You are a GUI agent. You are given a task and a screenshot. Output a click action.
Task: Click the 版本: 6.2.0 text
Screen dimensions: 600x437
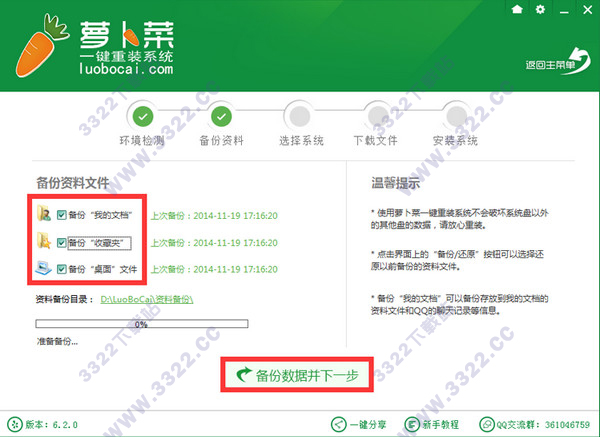coord(51,425)
